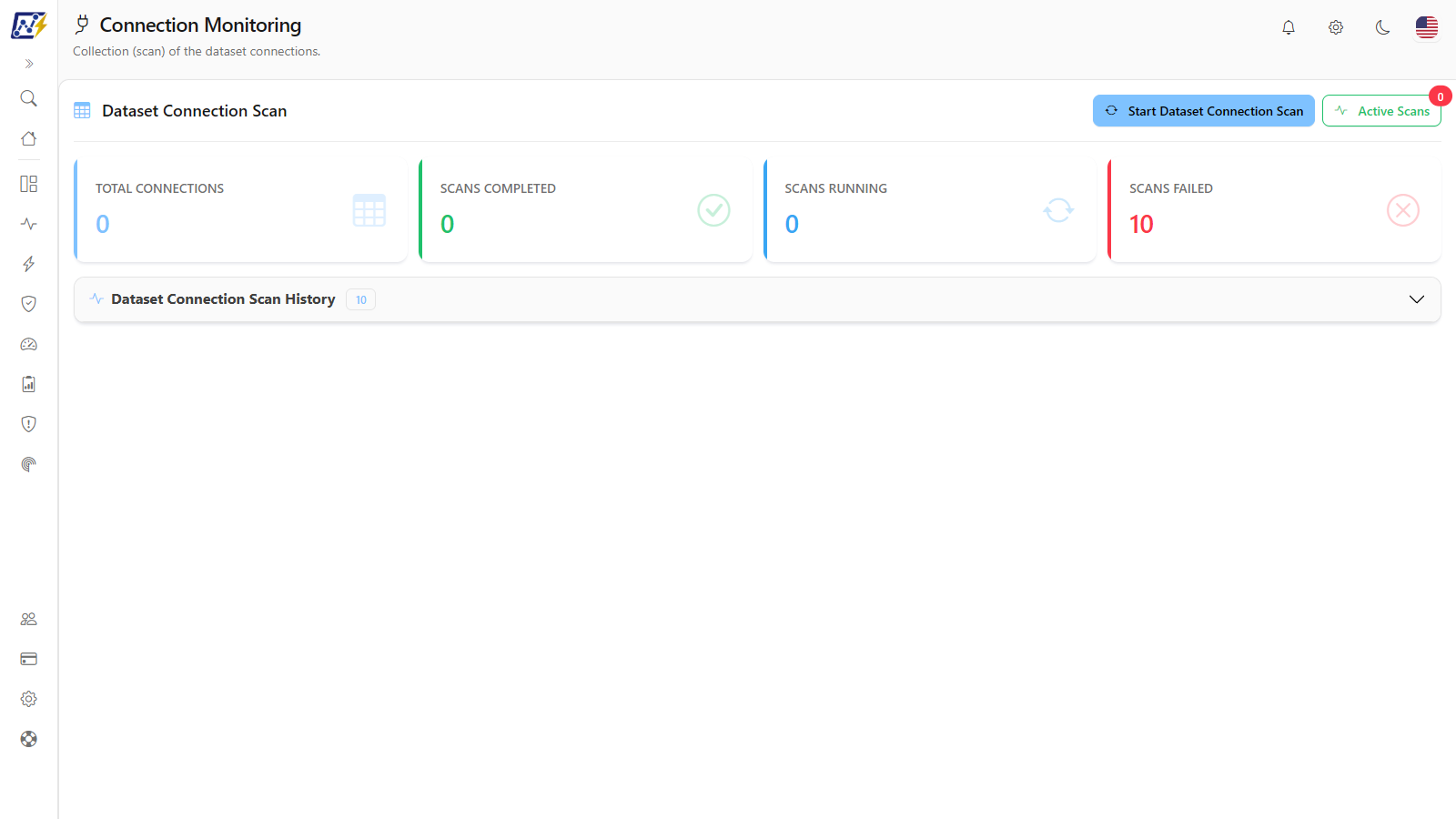Click the lightning bolt sidebar icon

(29, 264)
